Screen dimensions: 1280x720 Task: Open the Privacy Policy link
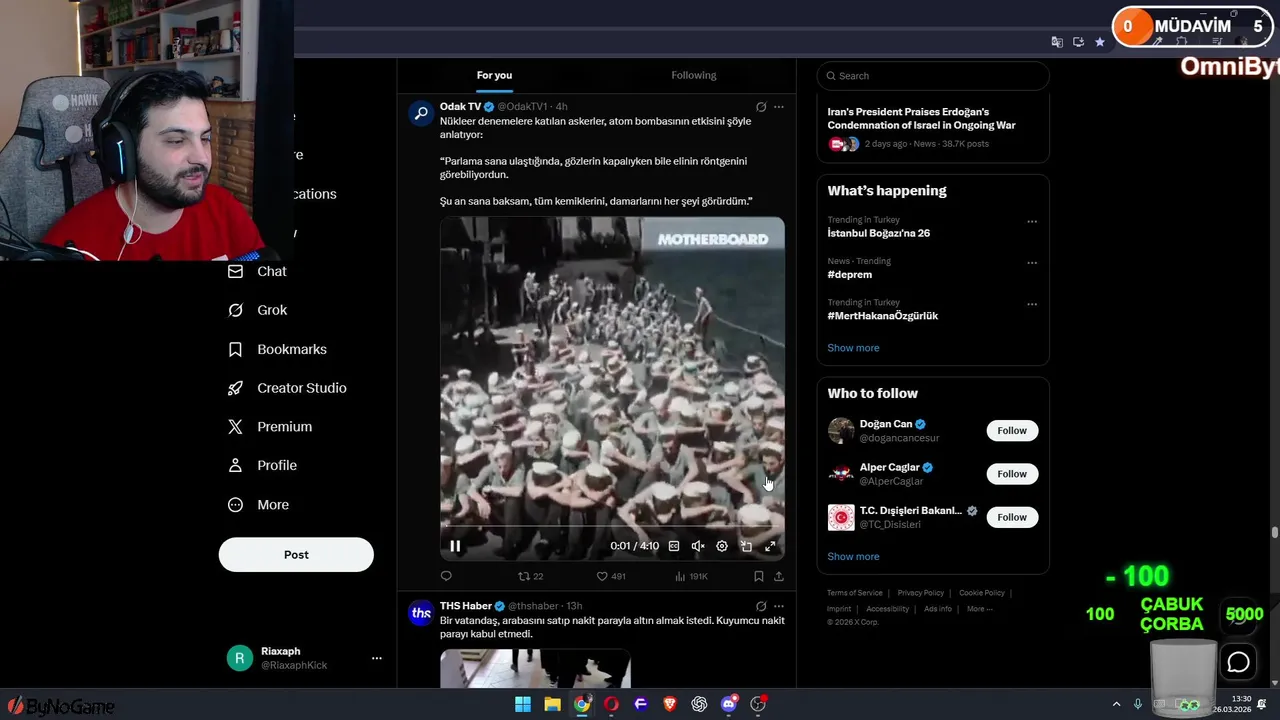click(920, 593)
